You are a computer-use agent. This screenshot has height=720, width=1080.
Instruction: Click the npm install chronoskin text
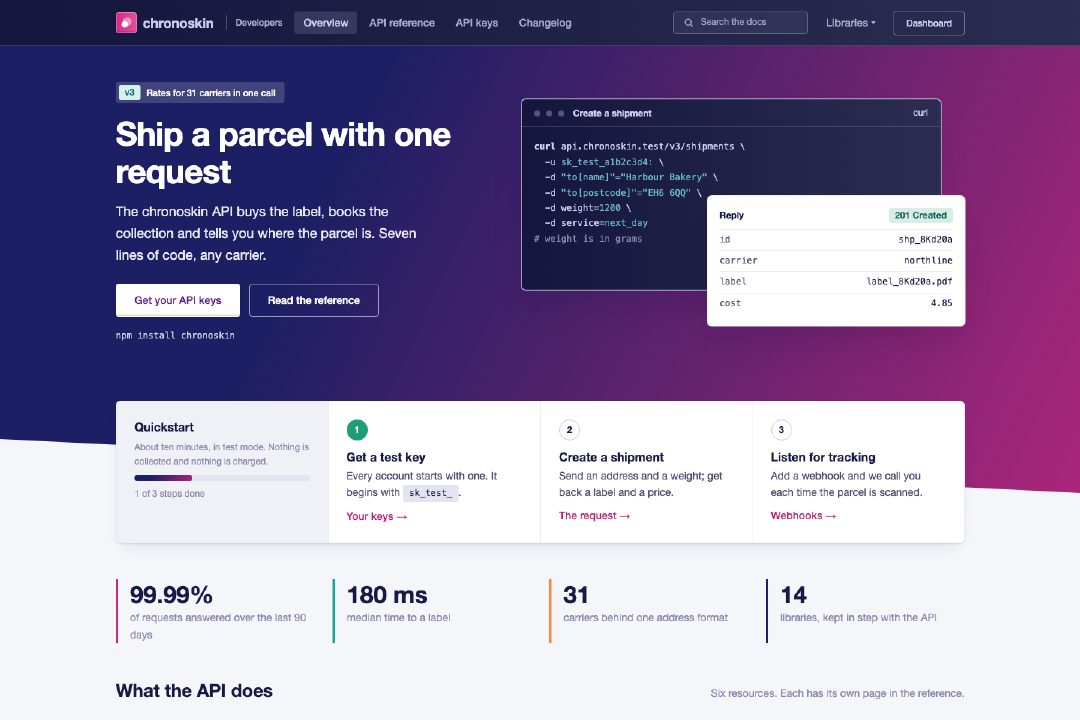175,336
